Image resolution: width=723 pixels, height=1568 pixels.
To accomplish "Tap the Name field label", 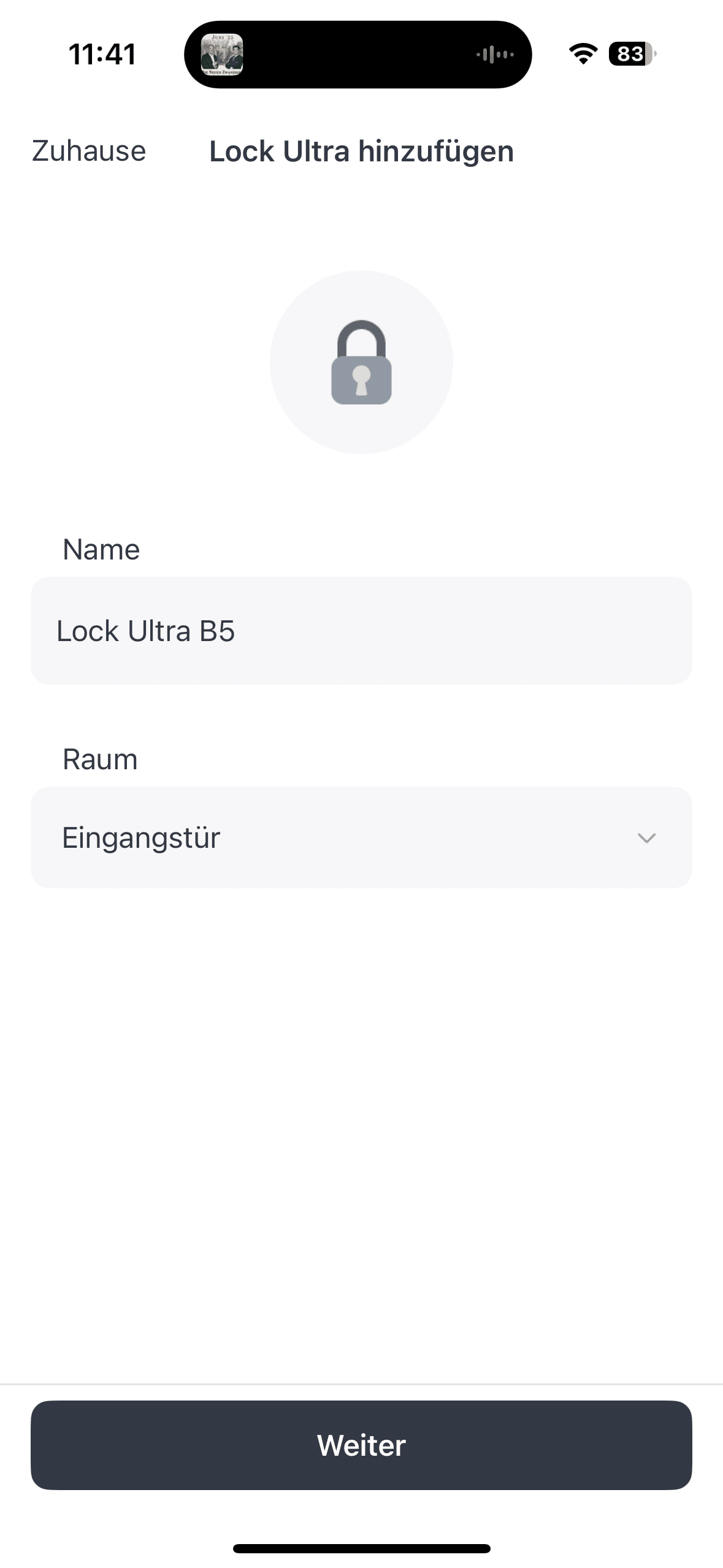I will [101, 550].
